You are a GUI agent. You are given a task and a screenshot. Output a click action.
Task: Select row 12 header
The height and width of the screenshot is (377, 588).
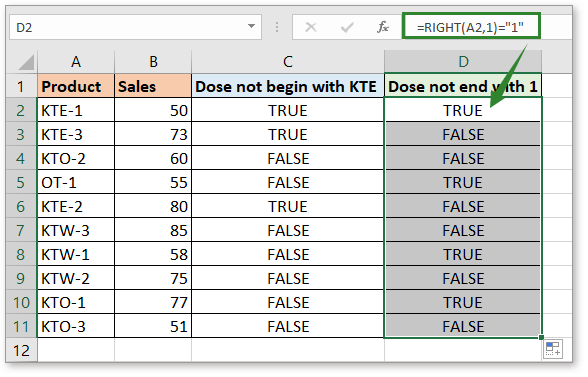pyautogui.click(x=21, y=350)
